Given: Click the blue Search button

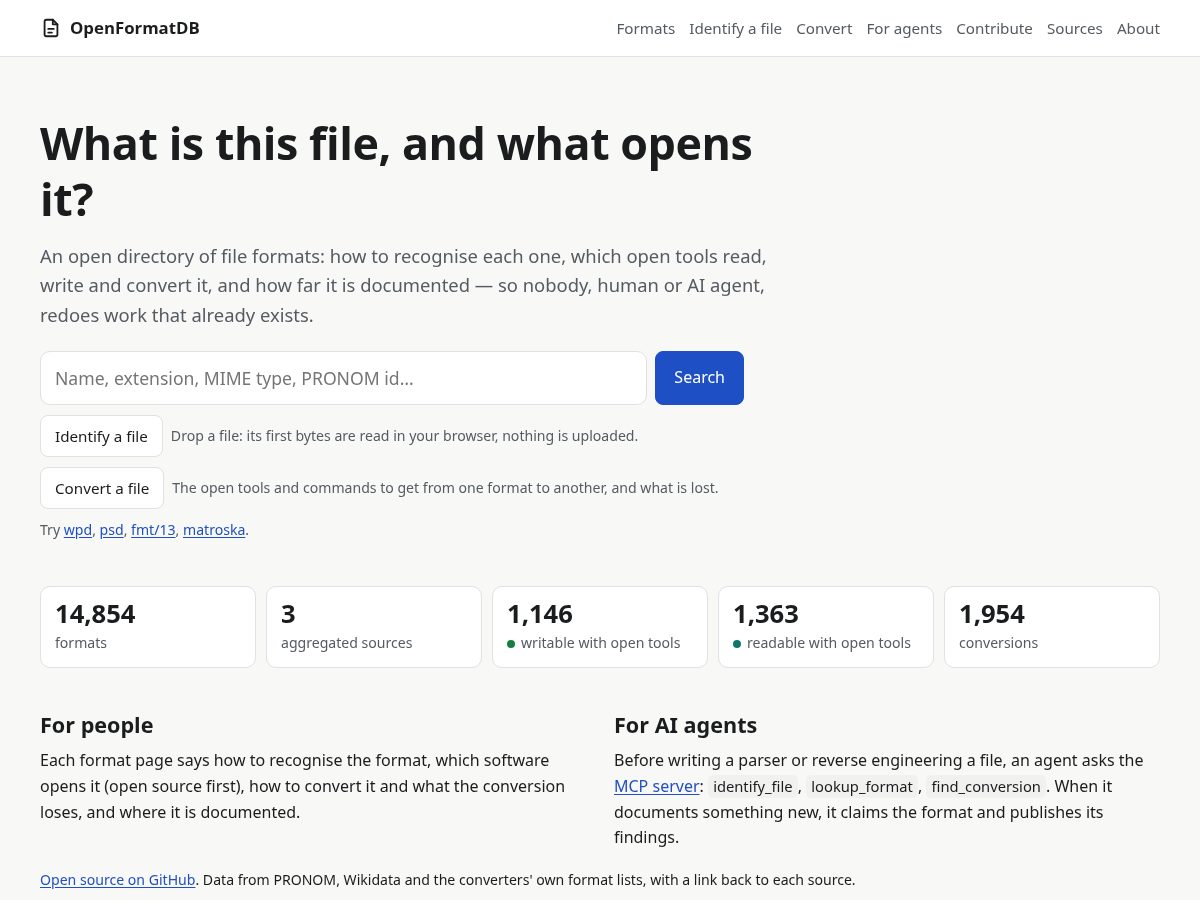Looking at the screenshot, I should click(x=699, y=378).
